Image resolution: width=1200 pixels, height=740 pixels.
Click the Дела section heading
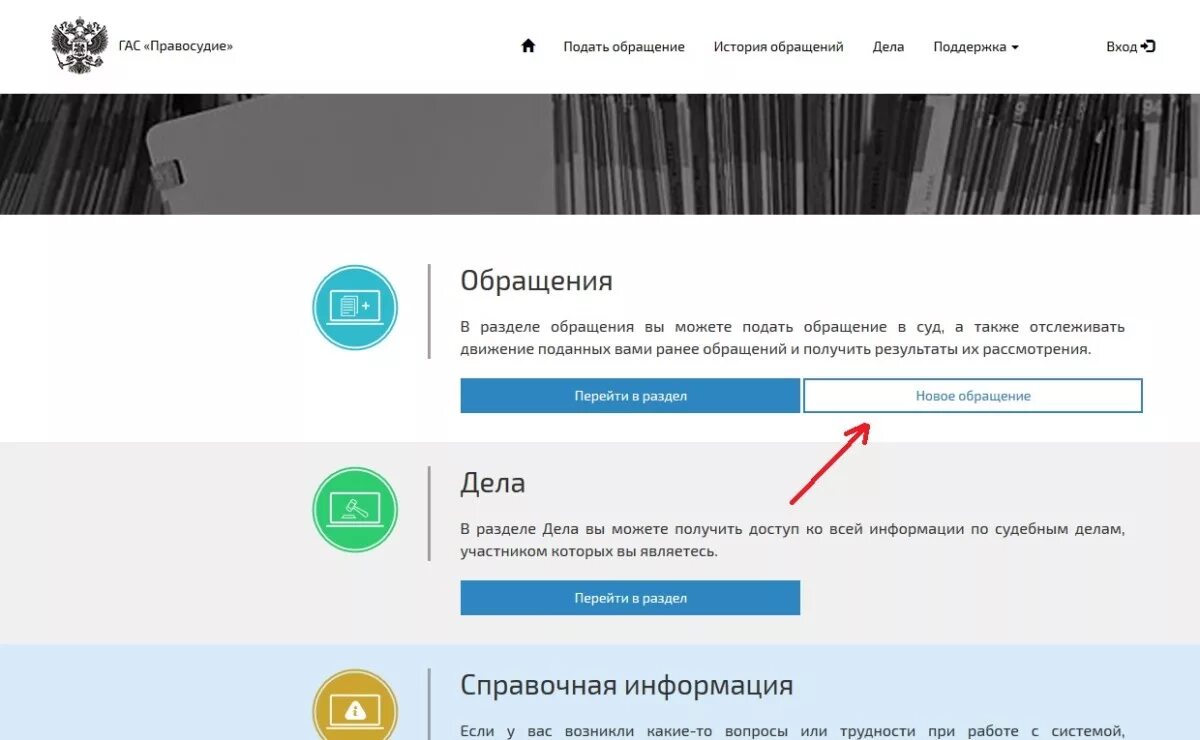click(x=492, y=482)
